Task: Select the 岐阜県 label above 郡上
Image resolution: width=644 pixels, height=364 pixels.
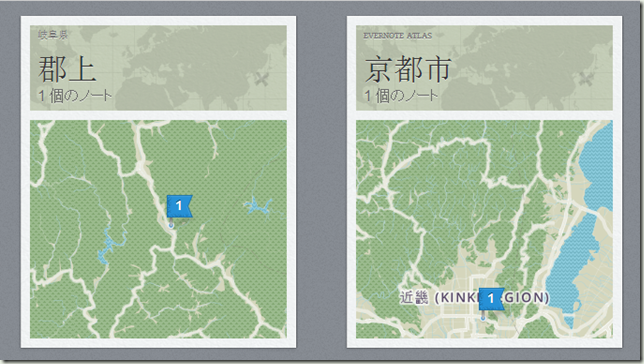Action: [53, 35]
